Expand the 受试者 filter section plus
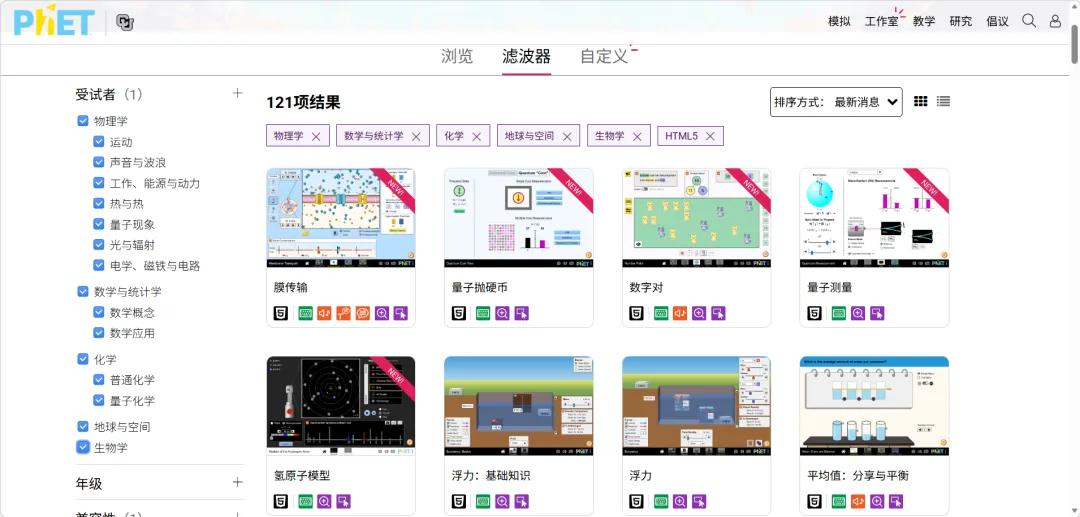1080x517 pixels. [238, 93]
